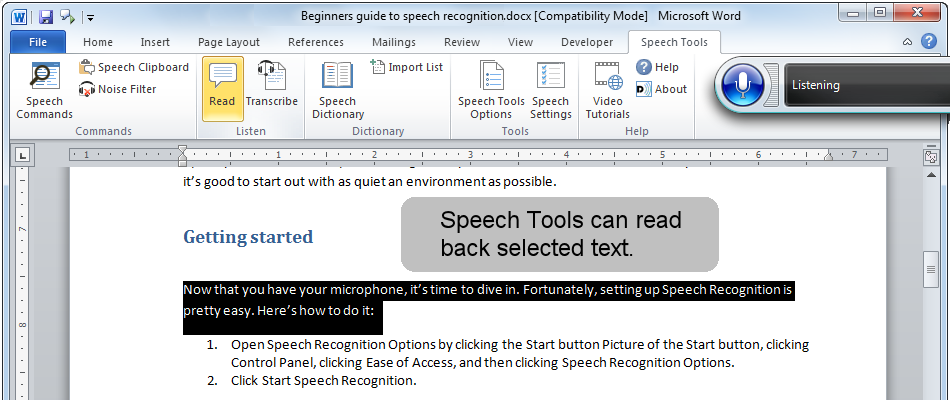Click the blue Word Help question mark icon
Screen dimensions: 950x400
[x=929, y=41]
